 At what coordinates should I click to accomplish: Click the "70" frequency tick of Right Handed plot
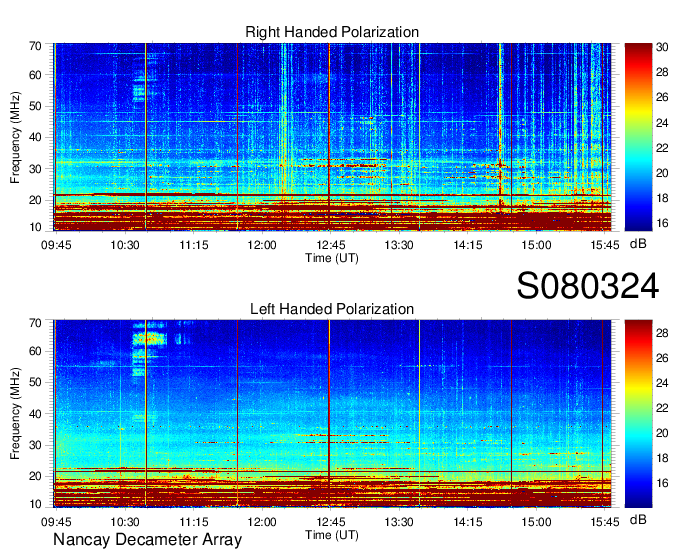(x=35, y=46)
